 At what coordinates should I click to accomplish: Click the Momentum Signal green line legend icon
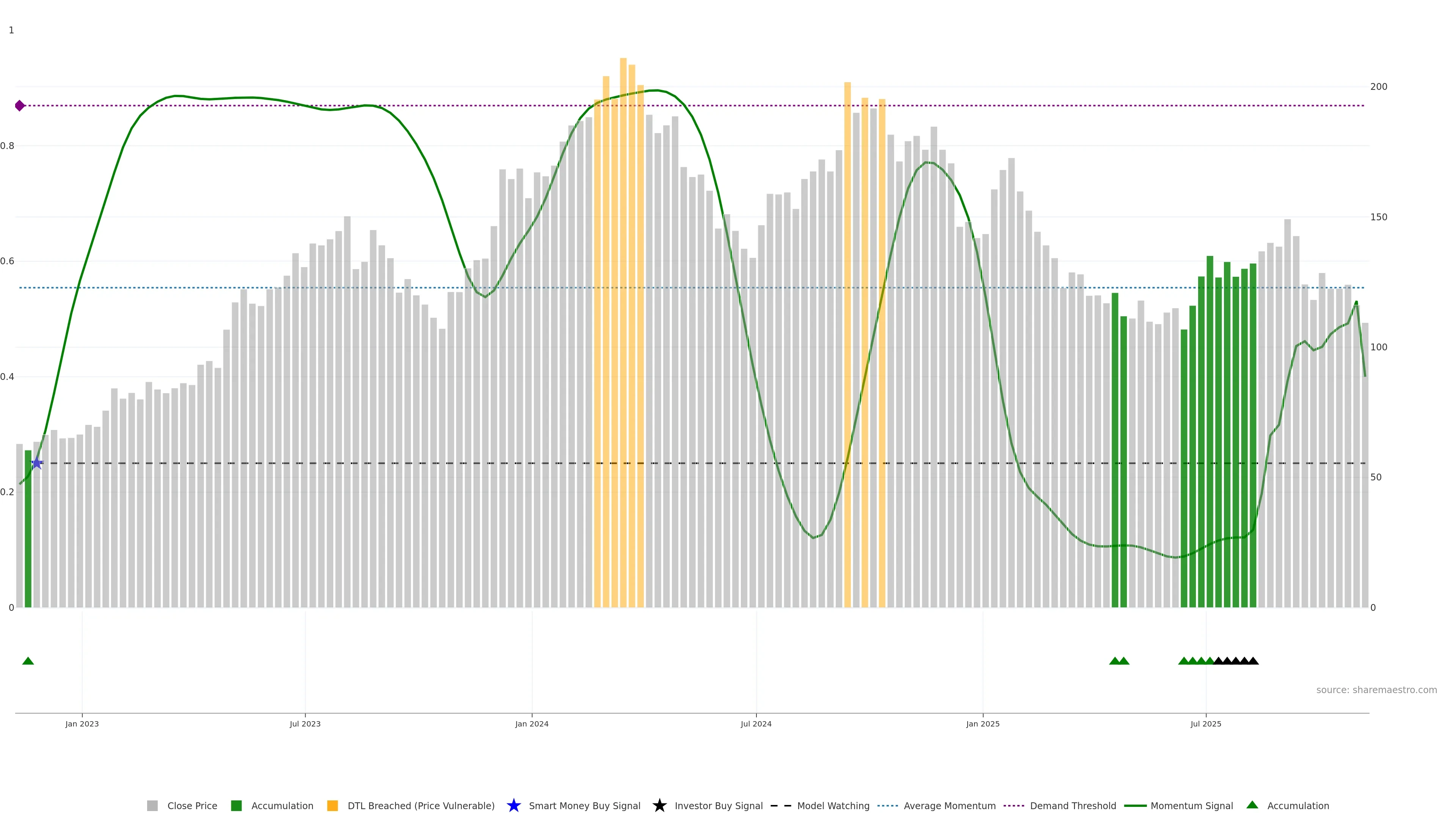click(1135, 806)
